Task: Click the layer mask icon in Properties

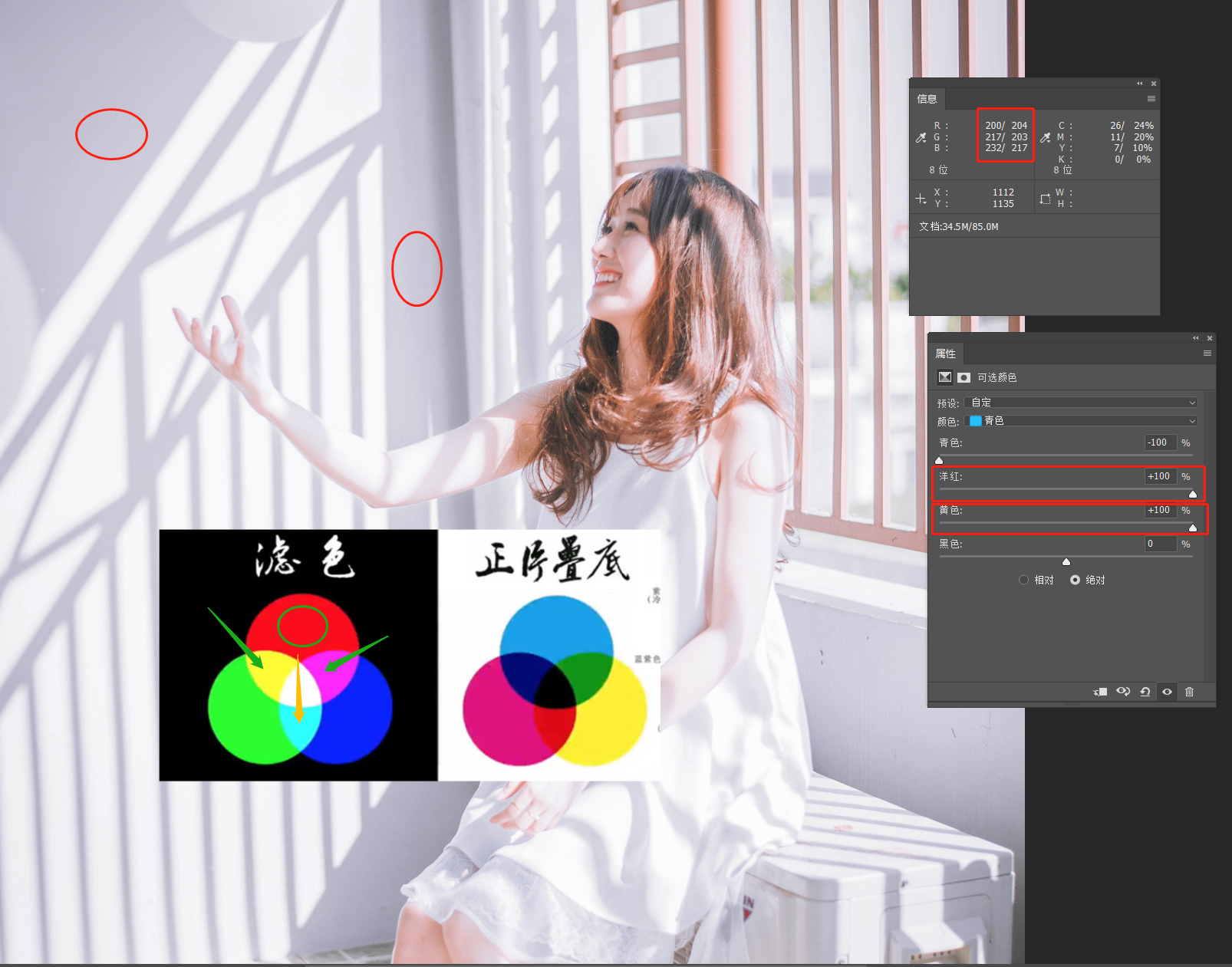Action: coord(964,377)
